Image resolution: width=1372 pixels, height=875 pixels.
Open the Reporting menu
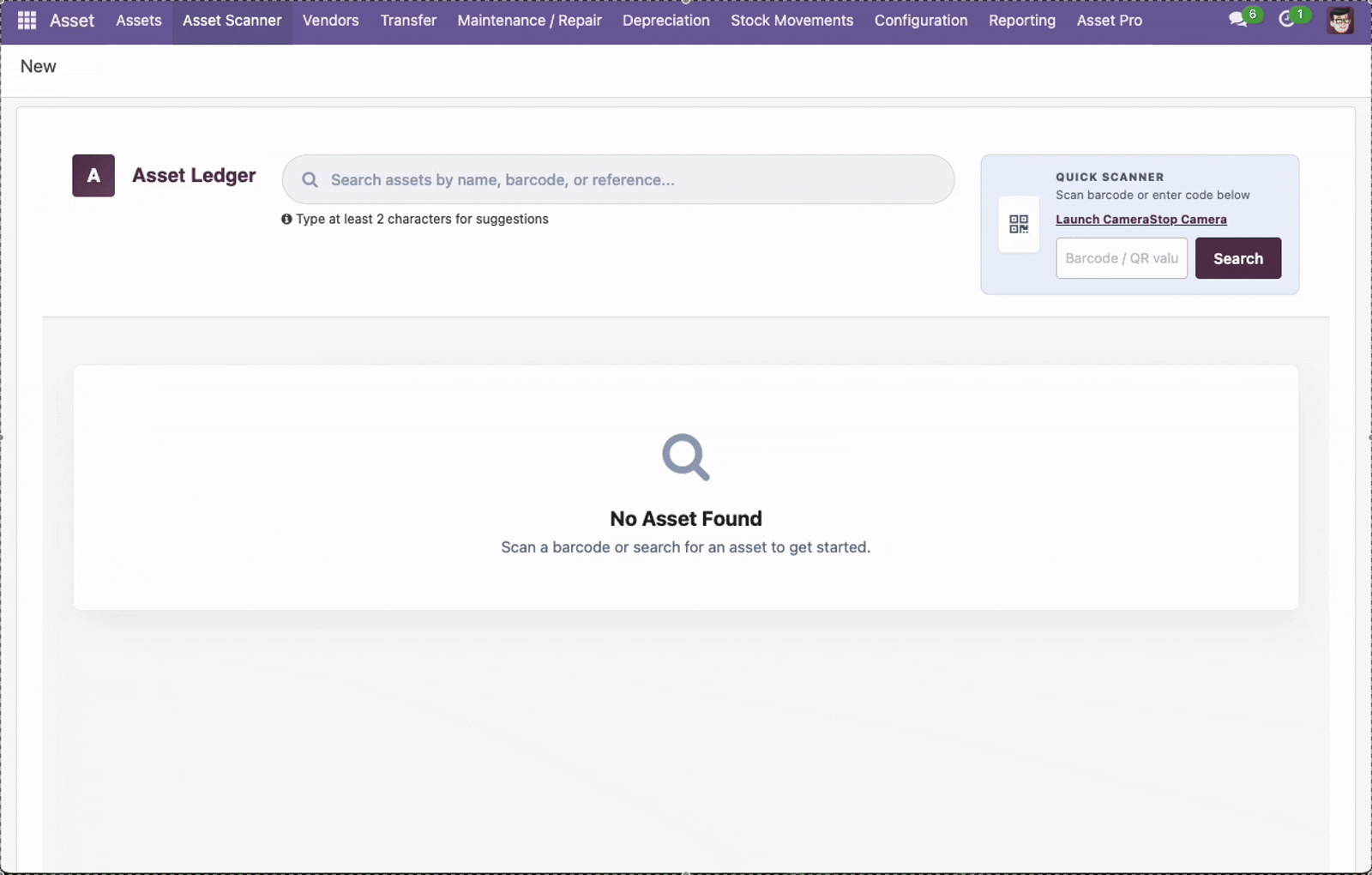pyautogui.click(x=1022, y=21)
